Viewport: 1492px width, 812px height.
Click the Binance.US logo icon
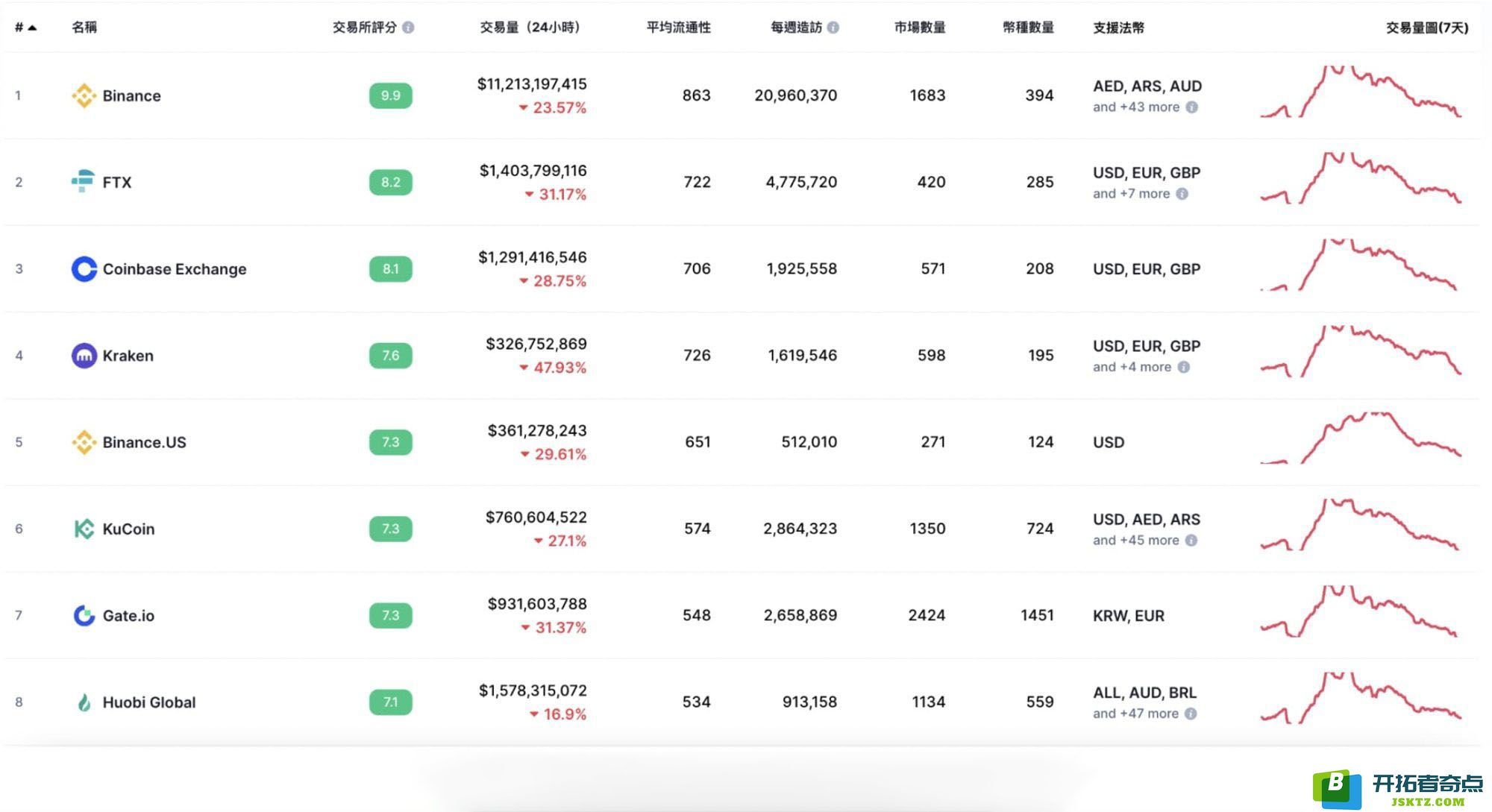pyautogui.click(x=84, y=442)
